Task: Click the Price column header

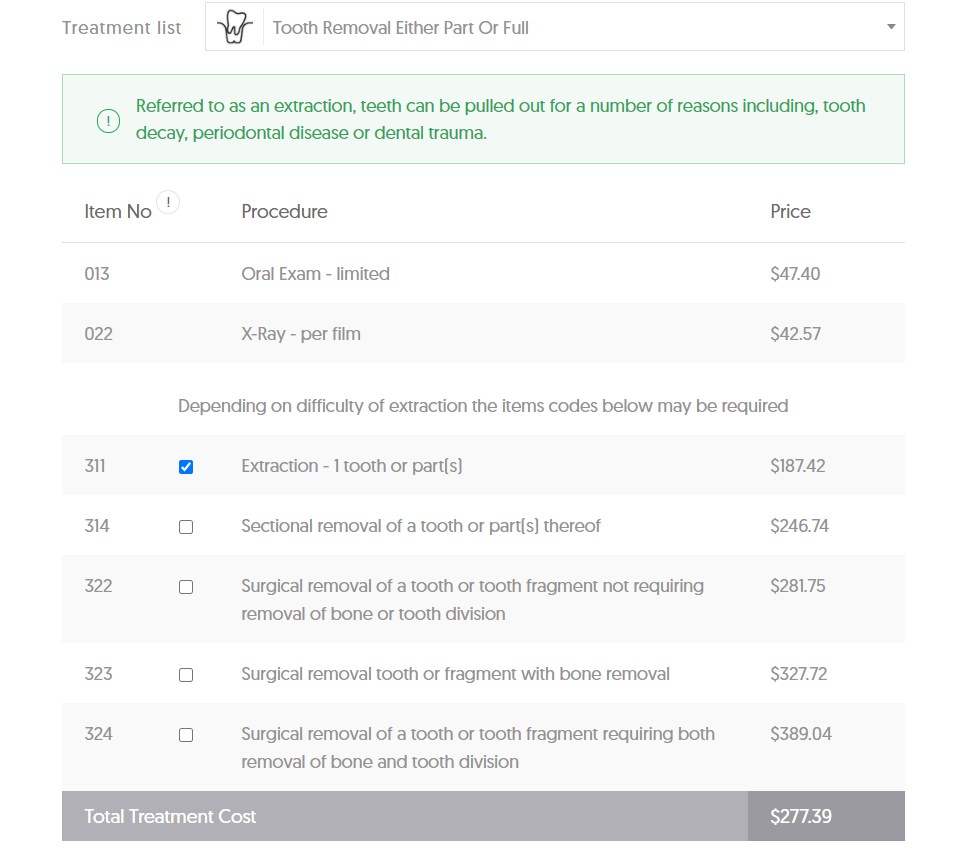Action: 790,211
